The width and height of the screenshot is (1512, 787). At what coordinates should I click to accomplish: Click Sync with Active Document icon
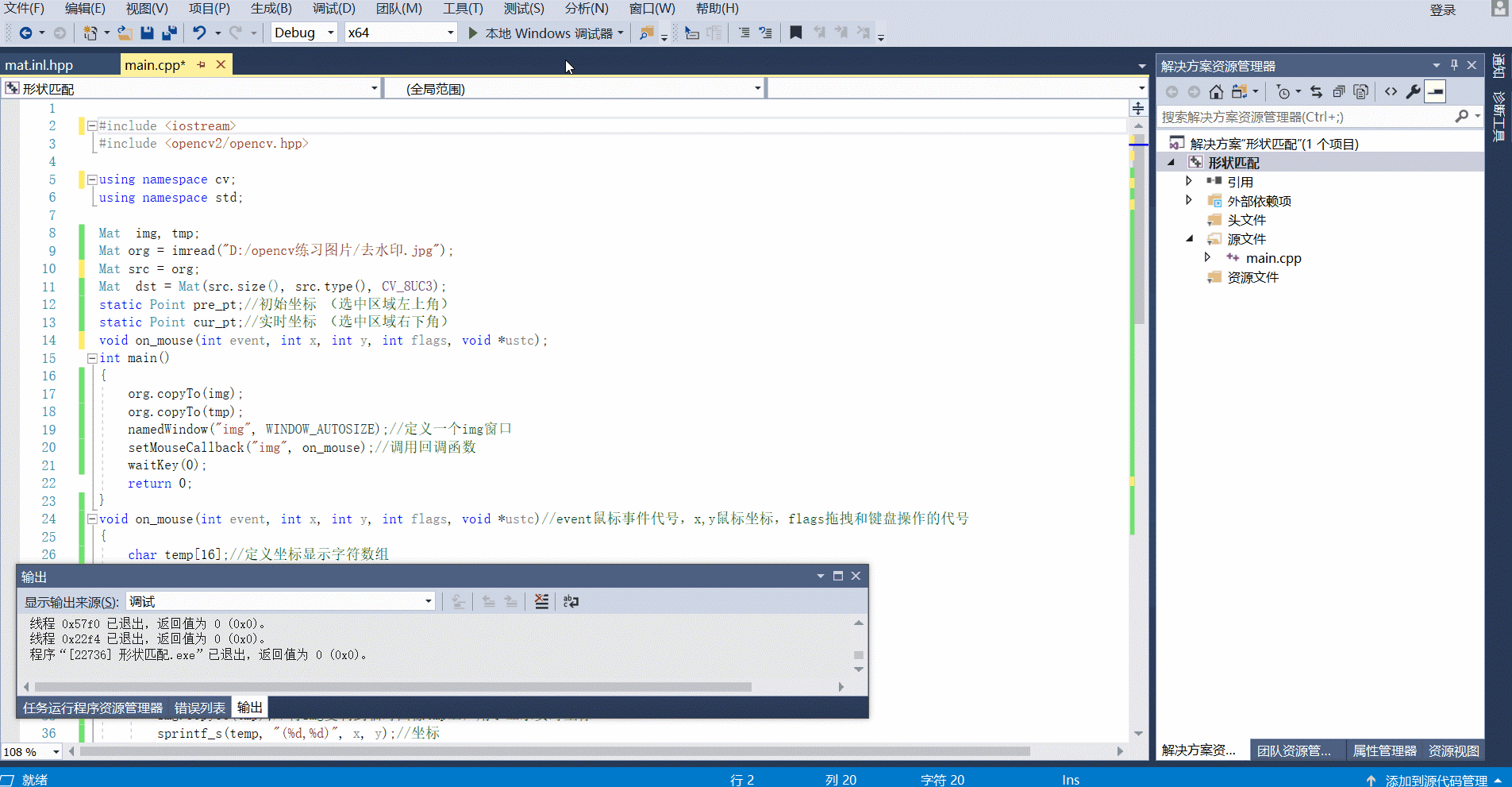(x=1317, y=91)
